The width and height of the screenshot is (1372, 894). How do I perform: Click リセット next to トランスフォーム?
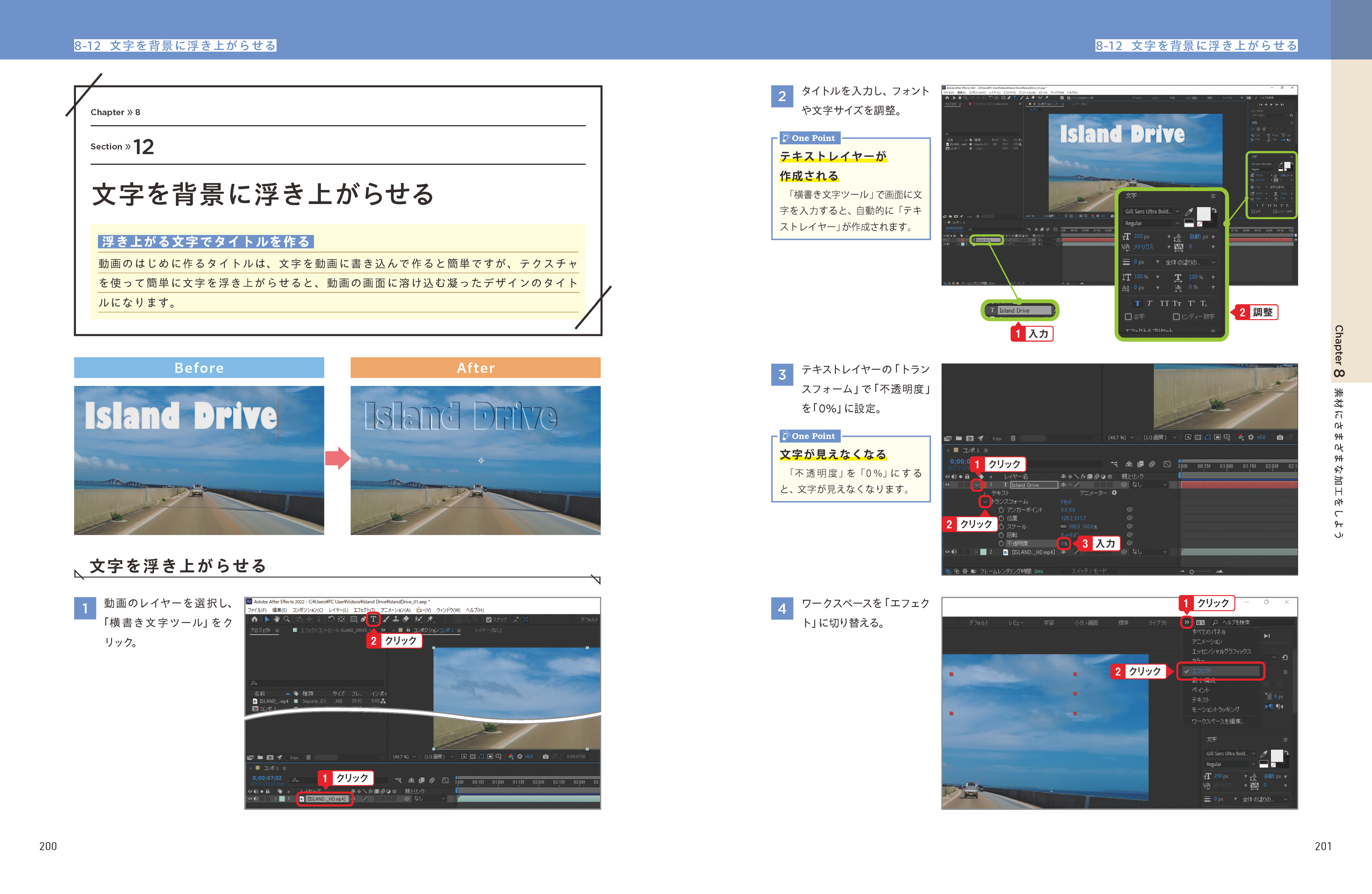click(x=1066, y=502)
